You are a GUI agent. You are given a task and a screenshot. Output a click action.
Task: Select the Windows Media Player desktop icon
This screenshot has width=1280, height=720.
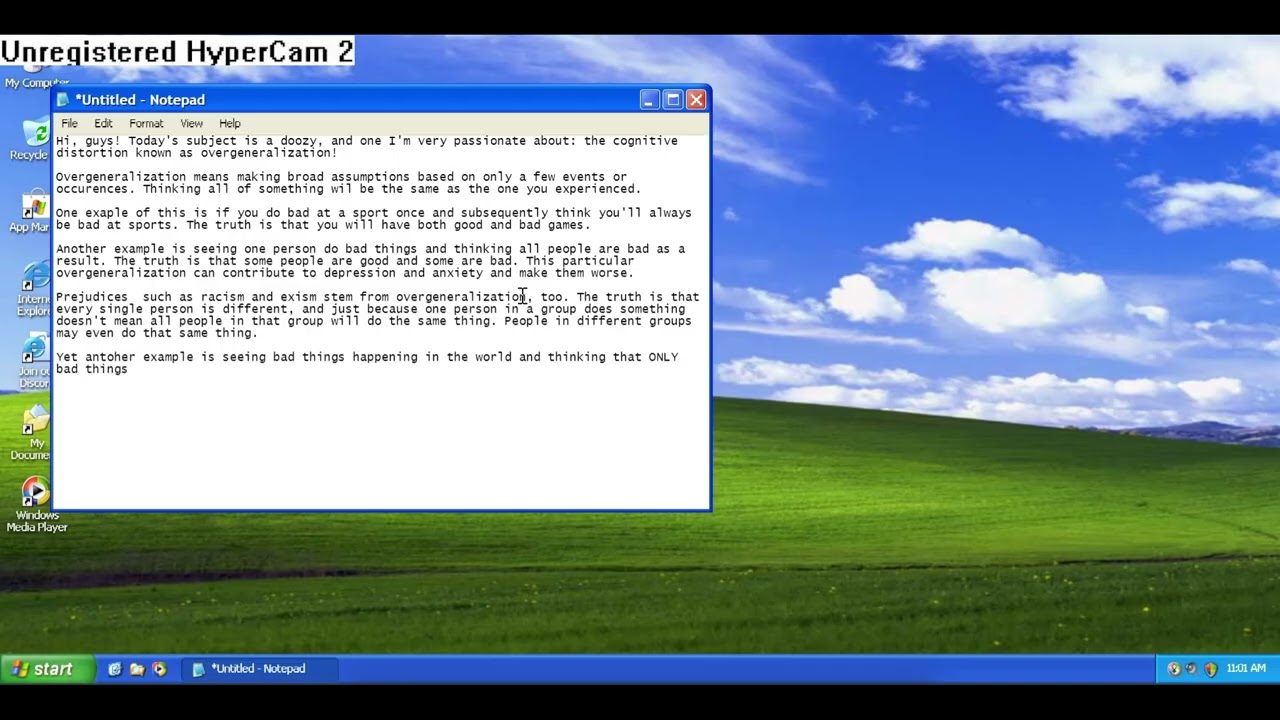pos(37,506)
